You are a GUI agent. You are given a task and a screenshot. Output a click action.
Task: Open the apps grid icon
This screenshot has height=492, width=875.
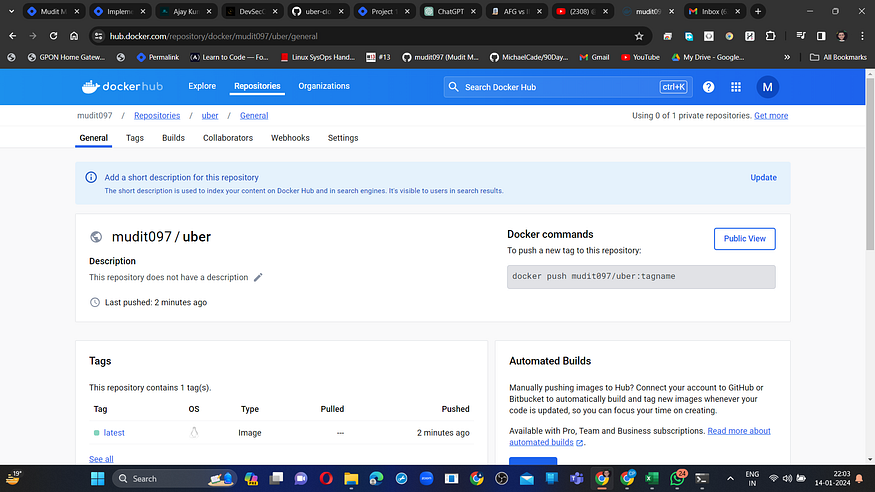click(736, 87)
